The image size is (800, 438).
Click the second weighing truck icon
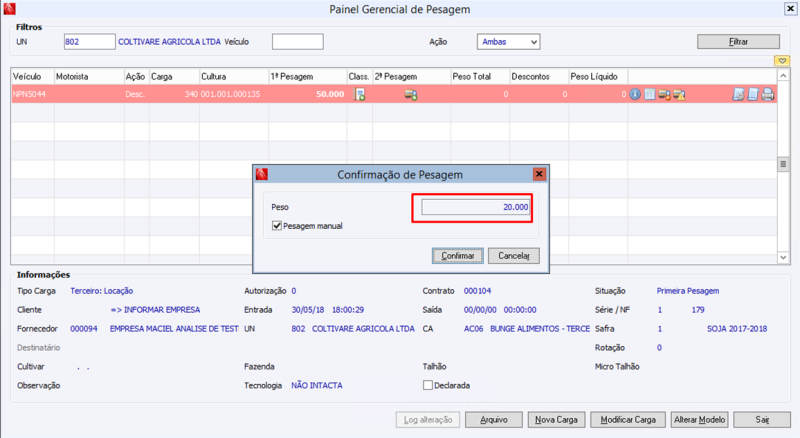pos(411,94)
